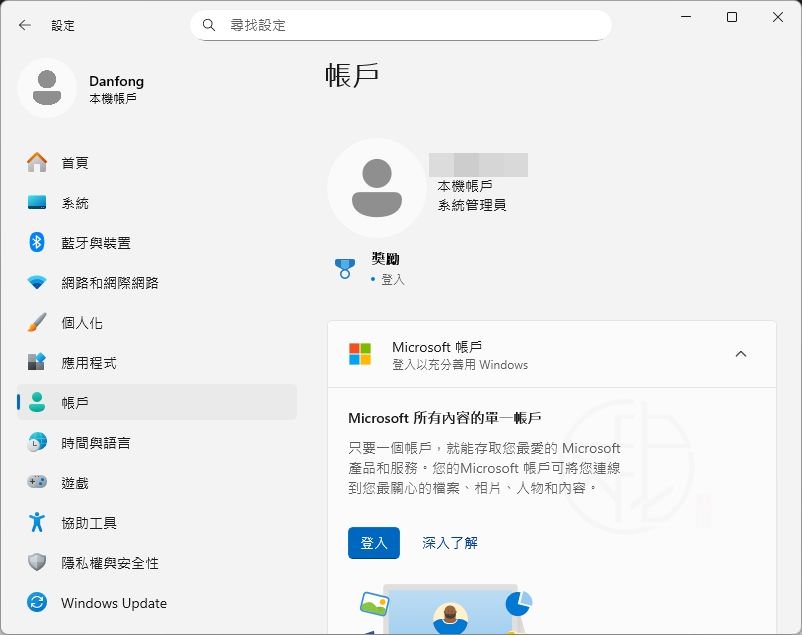This screenshot has height=635, width=802.
Task: Click the Wi-Fi network icon
Action: point(37,282)
